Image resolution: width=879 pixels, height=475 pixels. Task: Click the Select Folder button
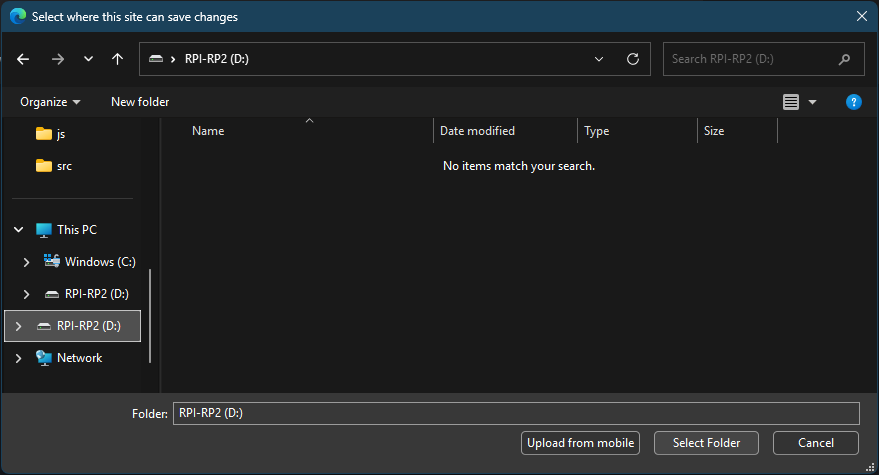pyautogui.click(x=706, y=443)
